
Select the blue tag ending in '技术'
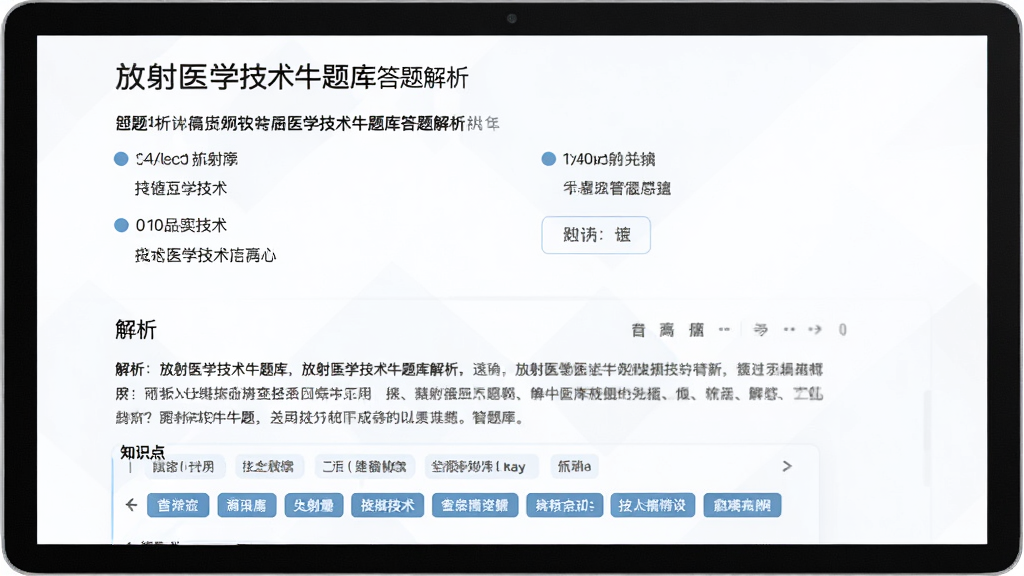pos(387,505)
